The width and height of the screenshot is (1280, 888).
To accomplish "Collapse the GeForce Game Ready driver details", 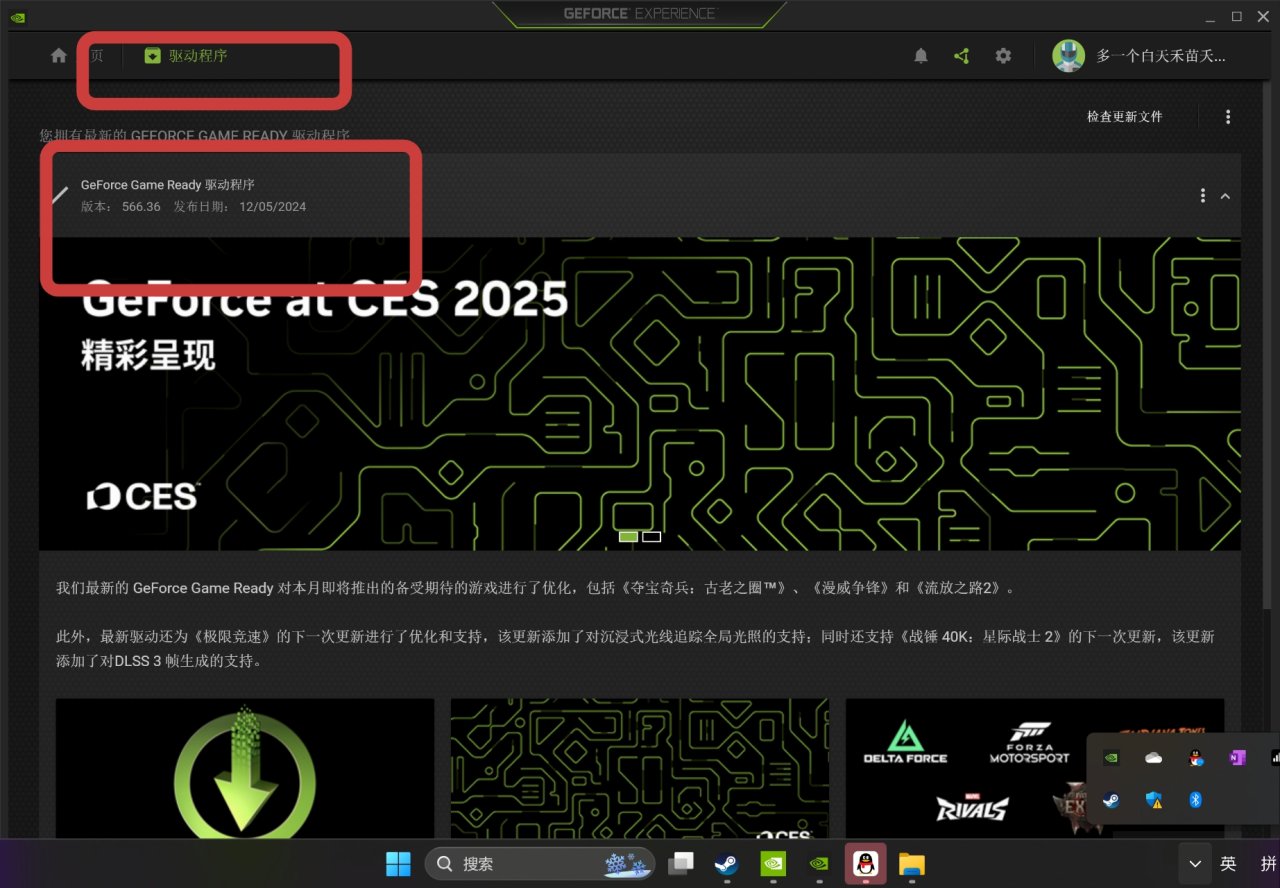I will 1225,196.
